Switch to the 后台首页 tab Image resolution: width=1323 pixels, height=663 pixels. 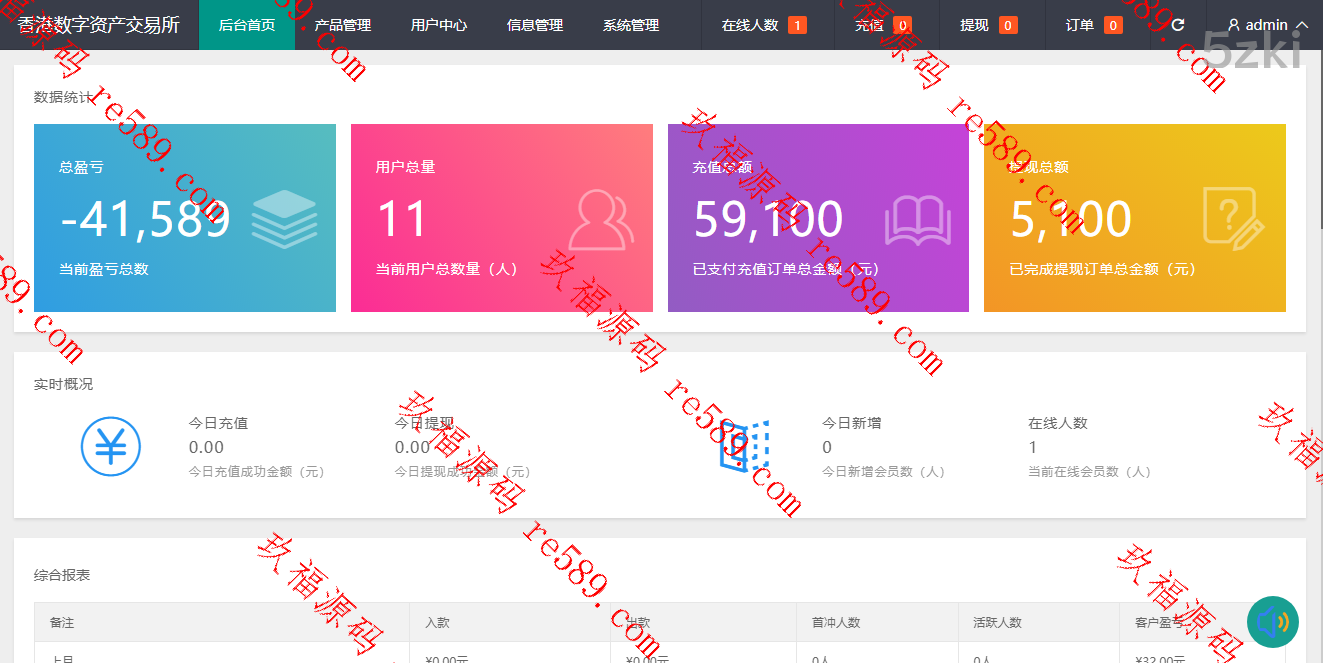[x=247, y=25]
